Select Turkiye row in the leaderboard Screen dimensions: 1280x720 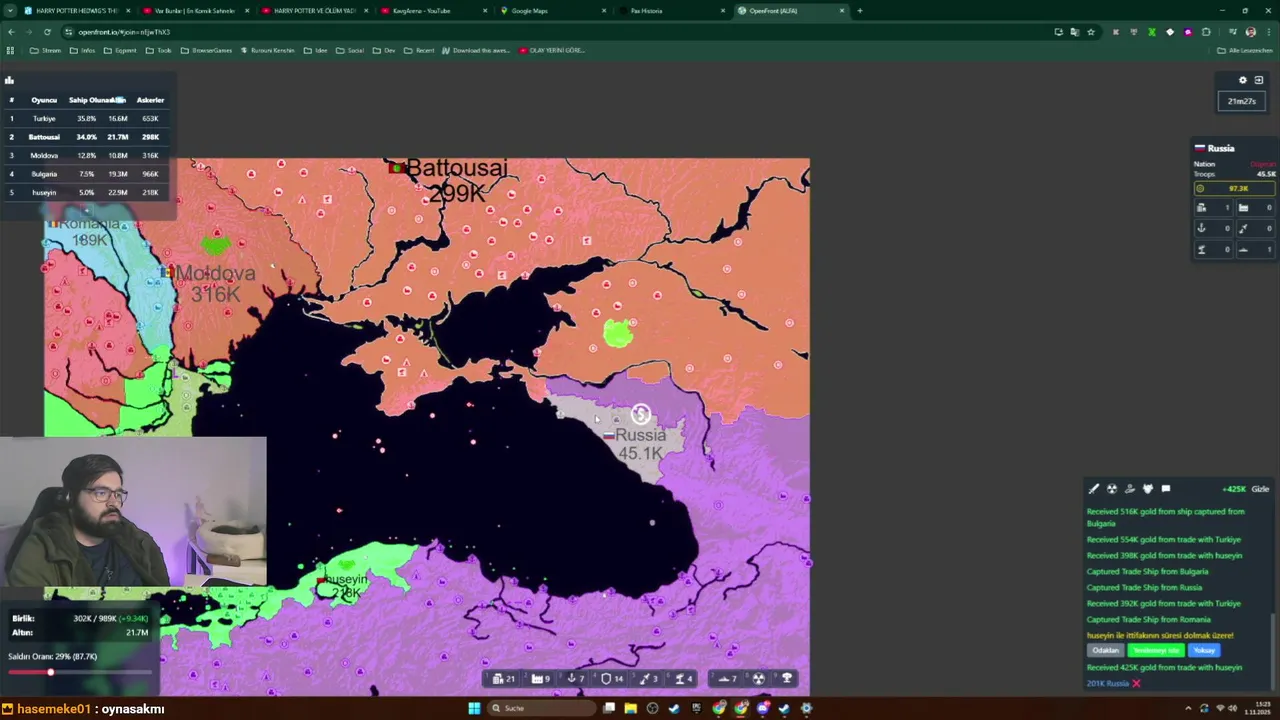coord(88,118)
